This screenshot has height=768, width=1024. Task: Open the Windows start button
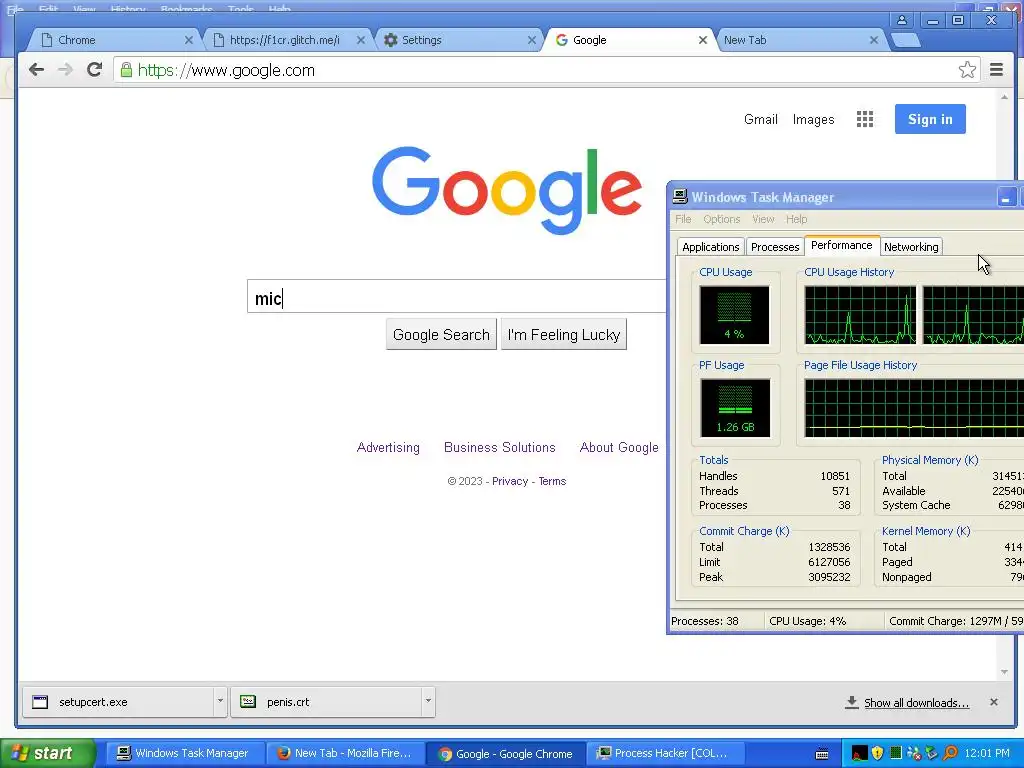48,753
